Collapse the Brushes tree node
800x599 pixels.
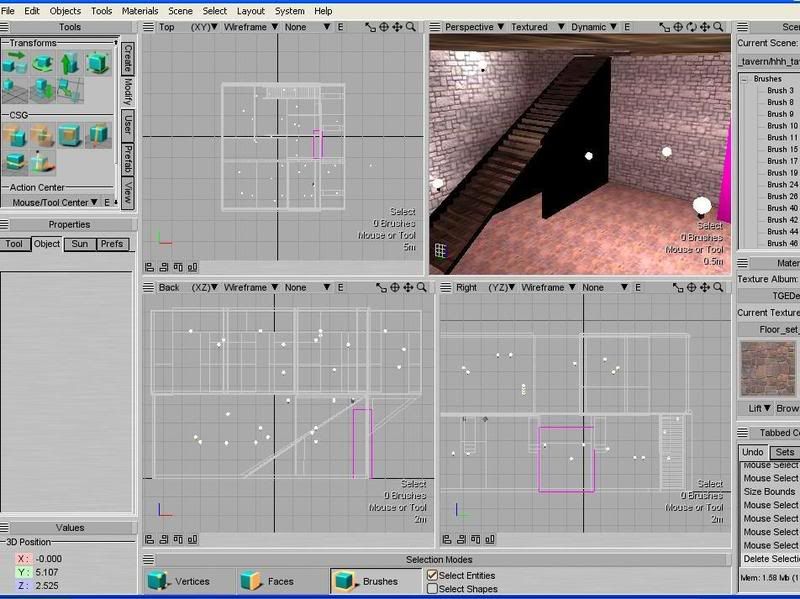click(x=745, y=78)
